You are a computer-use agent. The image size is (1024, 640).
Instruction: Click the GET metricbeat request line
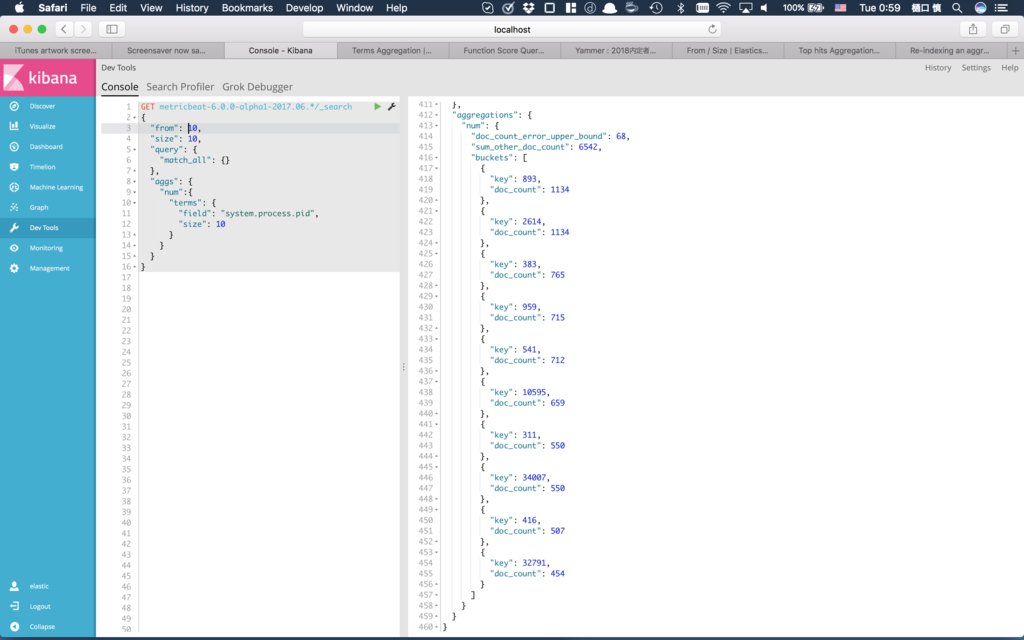[x=246, y=106]
